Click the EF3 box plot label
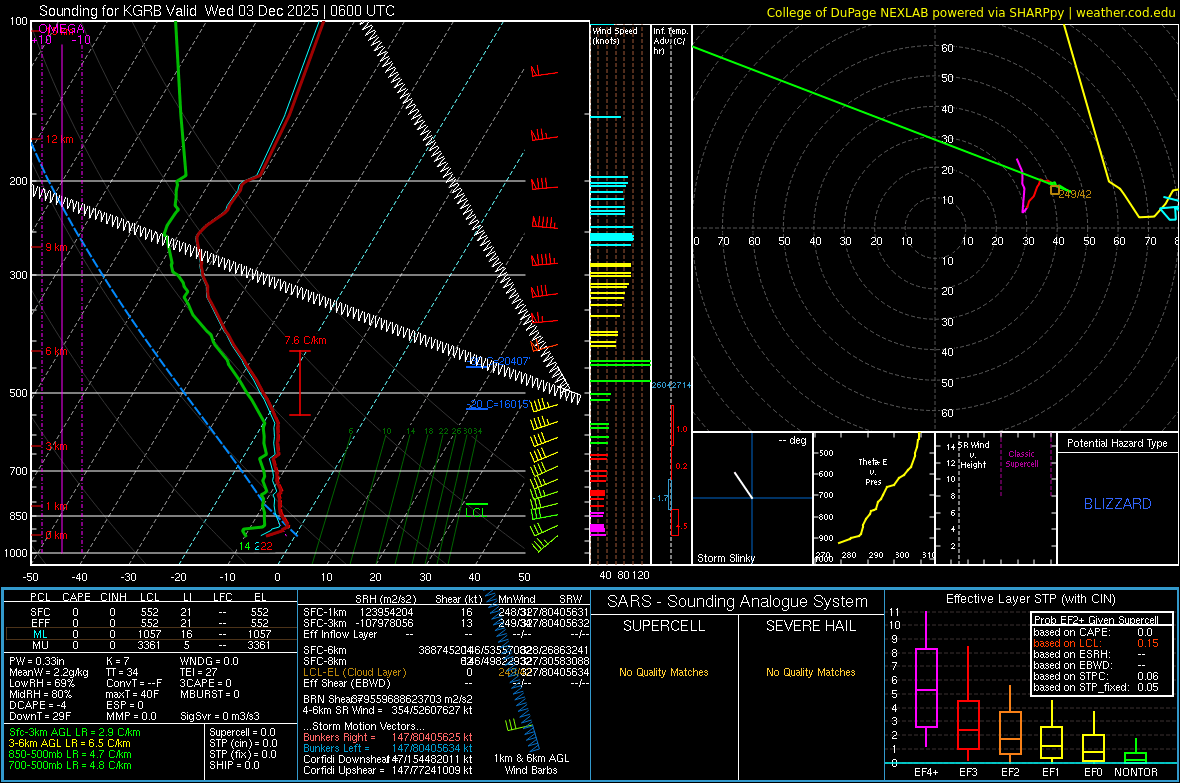The image size is (1180, 783). coord(968,772)
